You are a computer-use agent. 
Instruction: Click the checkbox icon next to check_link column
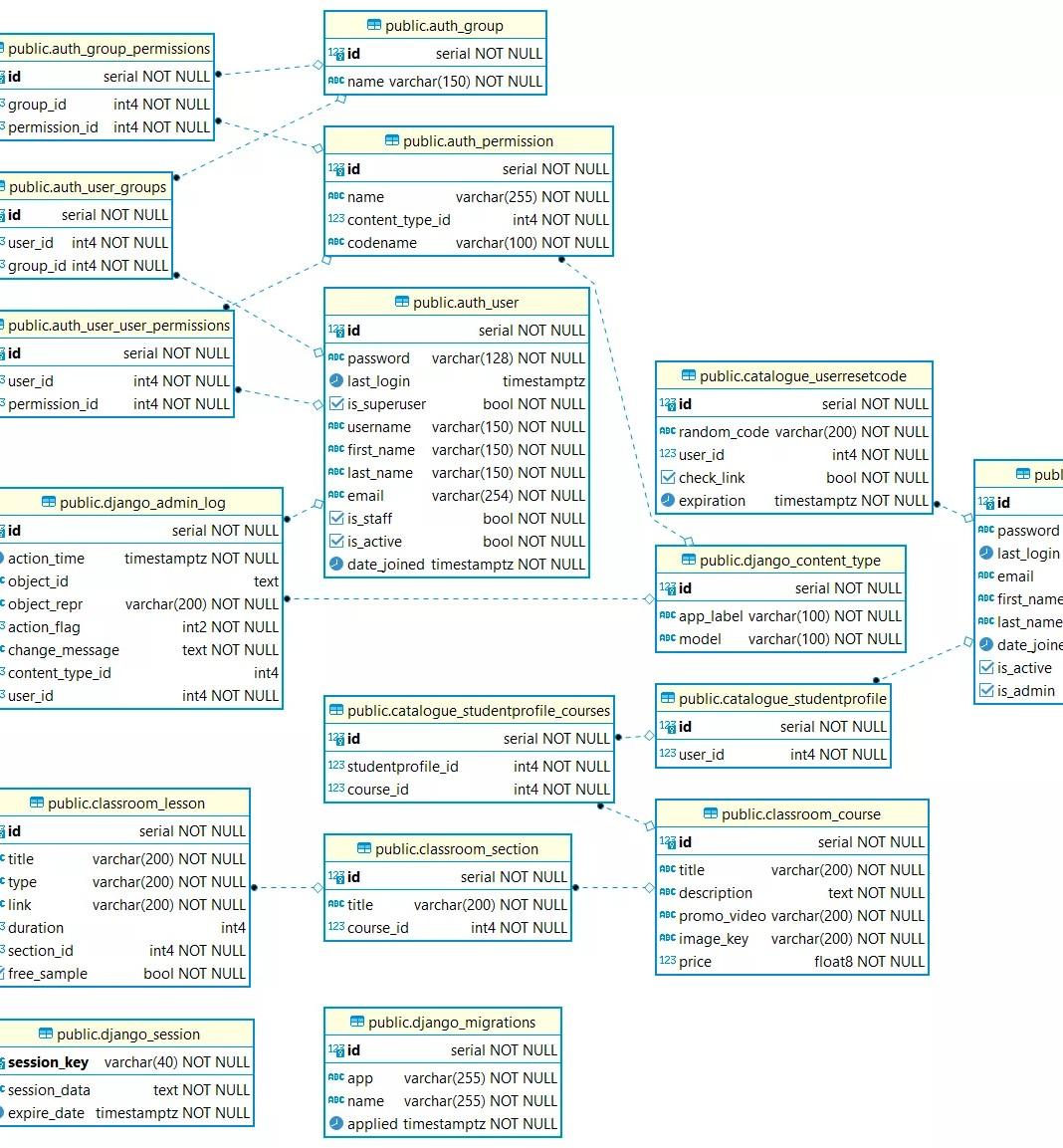pos(667,477)
